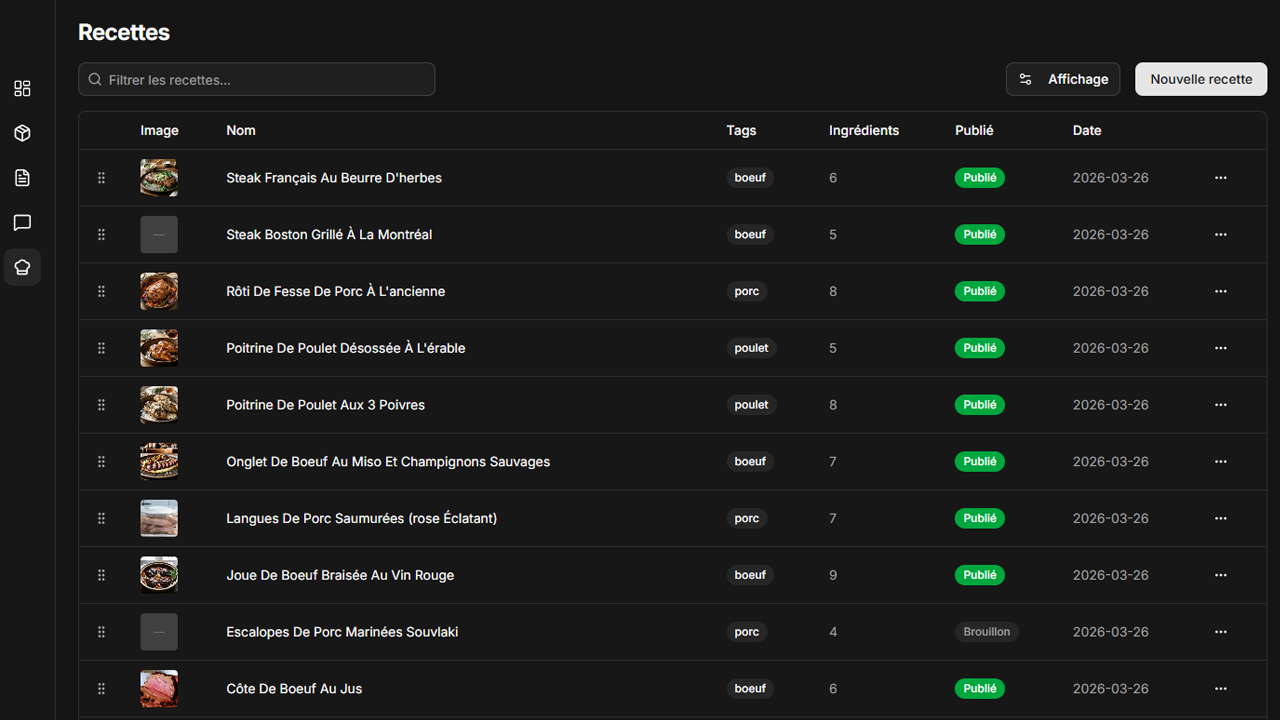Screen dimensions: 1280x720
Task: Click the drag handle for Côte De Boeuf row
Action: (x=101, y=689)
